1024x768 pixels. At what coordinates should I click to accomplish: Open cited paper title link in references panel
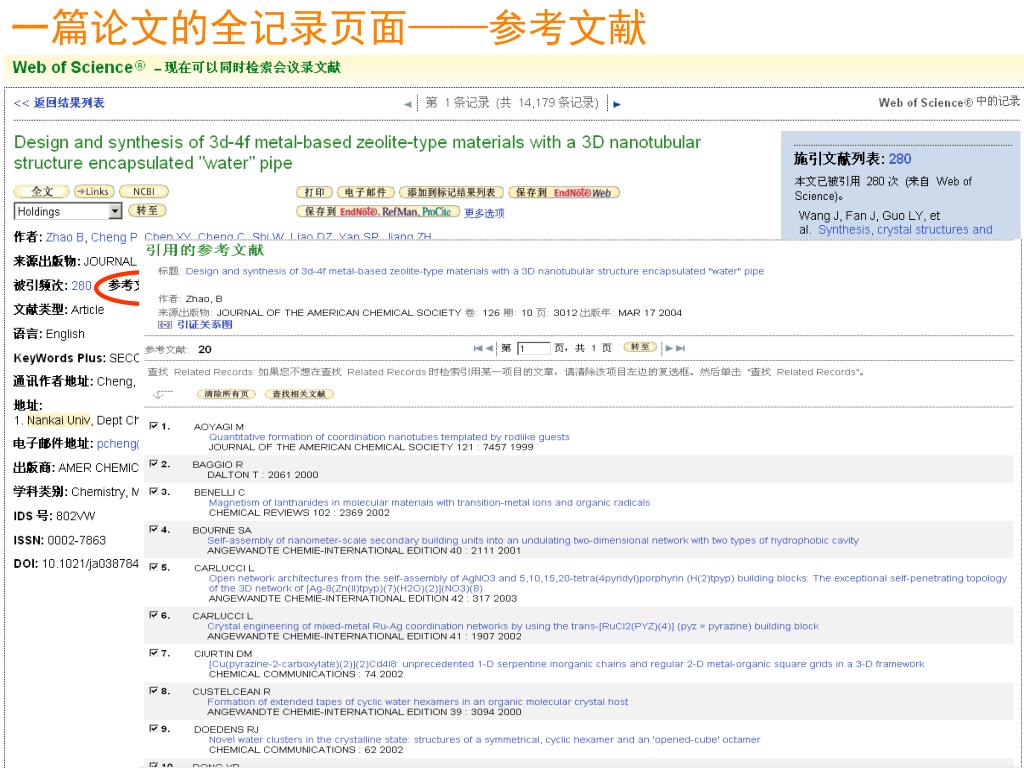coord(474,271)
